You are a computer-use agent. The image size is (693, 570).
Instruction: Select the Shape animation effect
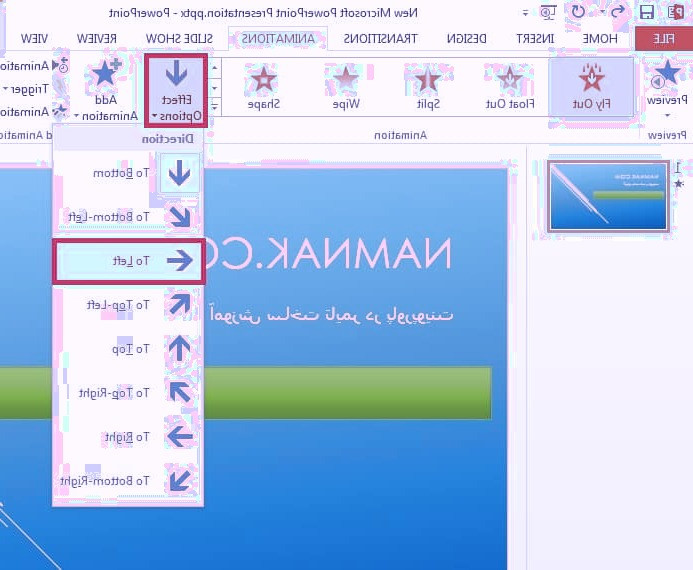click(x=263, y=86)
